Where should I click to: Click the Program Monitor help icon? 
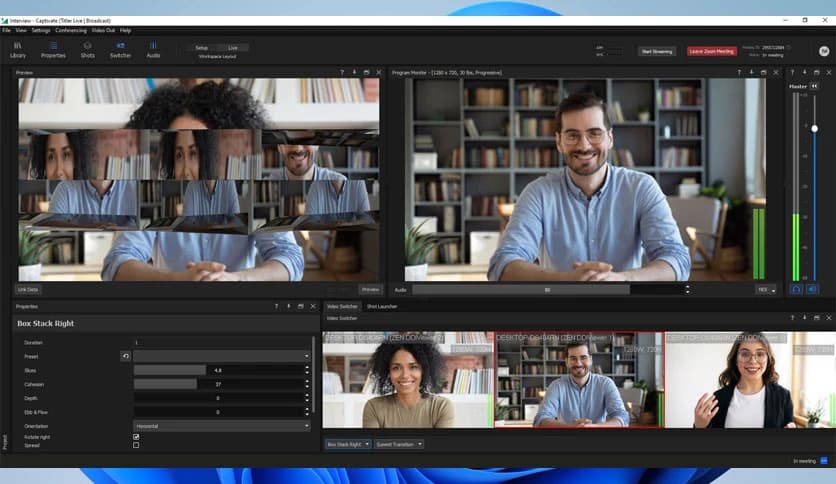tap(739, 72)
